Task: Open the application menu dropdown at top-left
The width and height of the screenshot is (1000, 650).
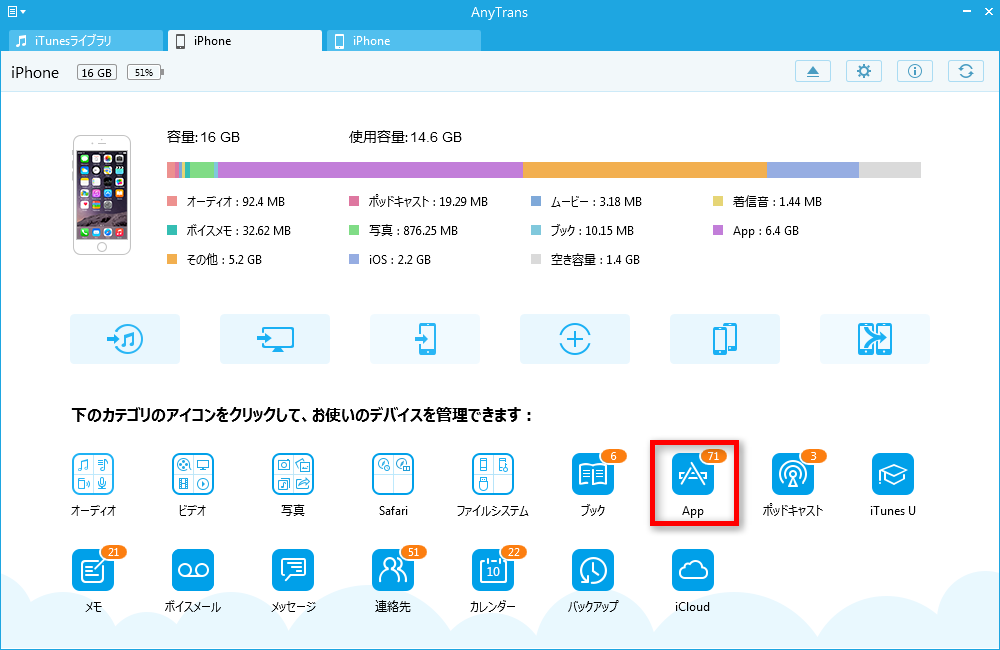Action: (16, 11)
